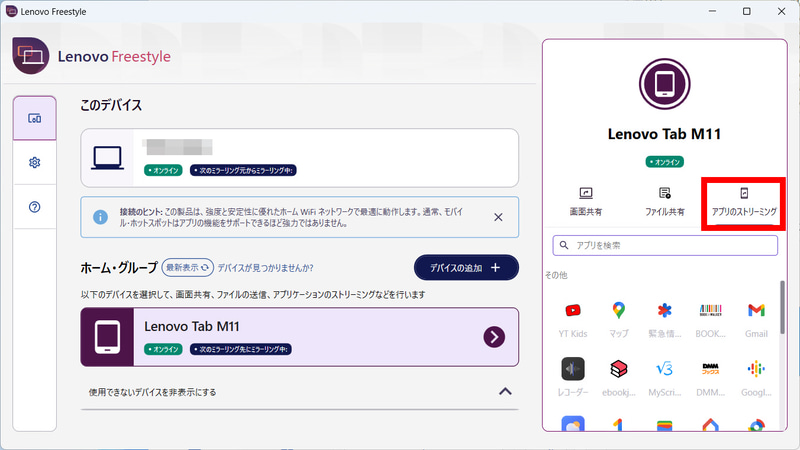This screenshot has width=800, height=450.
Task: Launch the DMM ブックス app
Action: [x=710, y=378]
